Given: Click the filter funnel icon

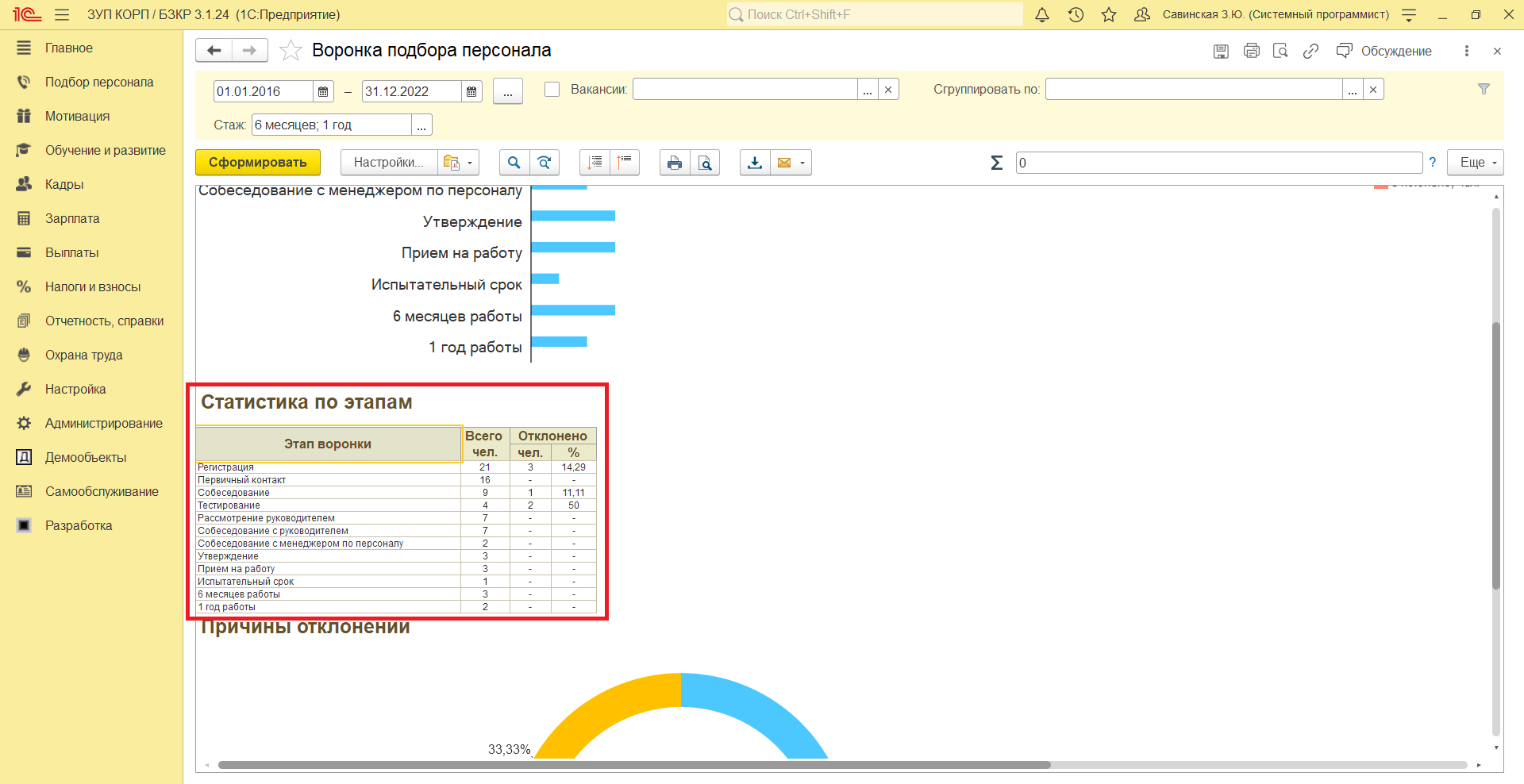Looking at the screenshot, I should coord(1484,90).
